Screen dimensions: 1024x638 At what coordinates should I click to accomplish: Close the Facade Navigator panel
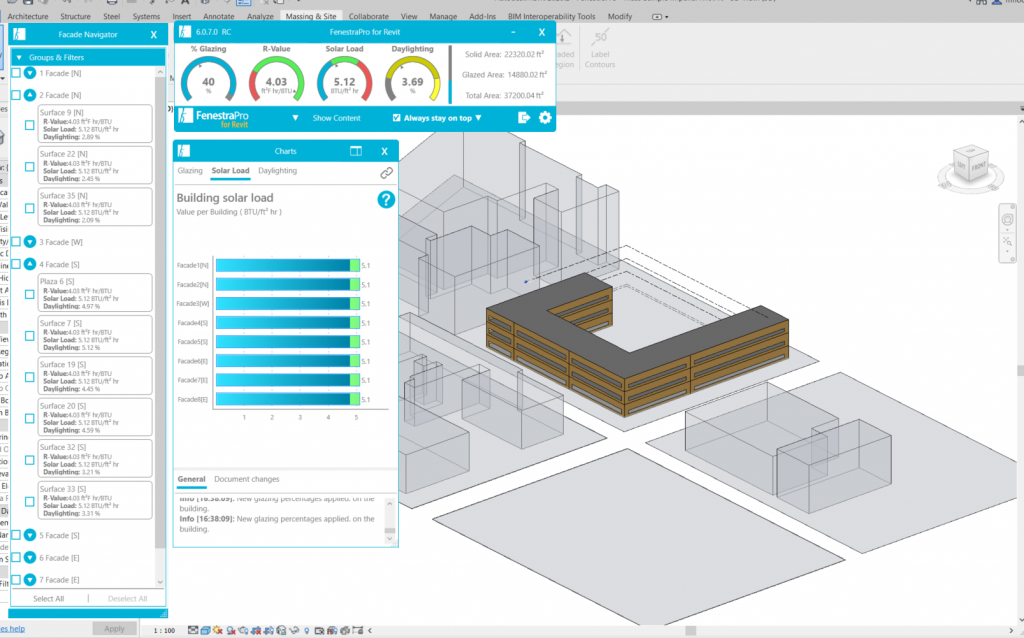click(153, 35)
